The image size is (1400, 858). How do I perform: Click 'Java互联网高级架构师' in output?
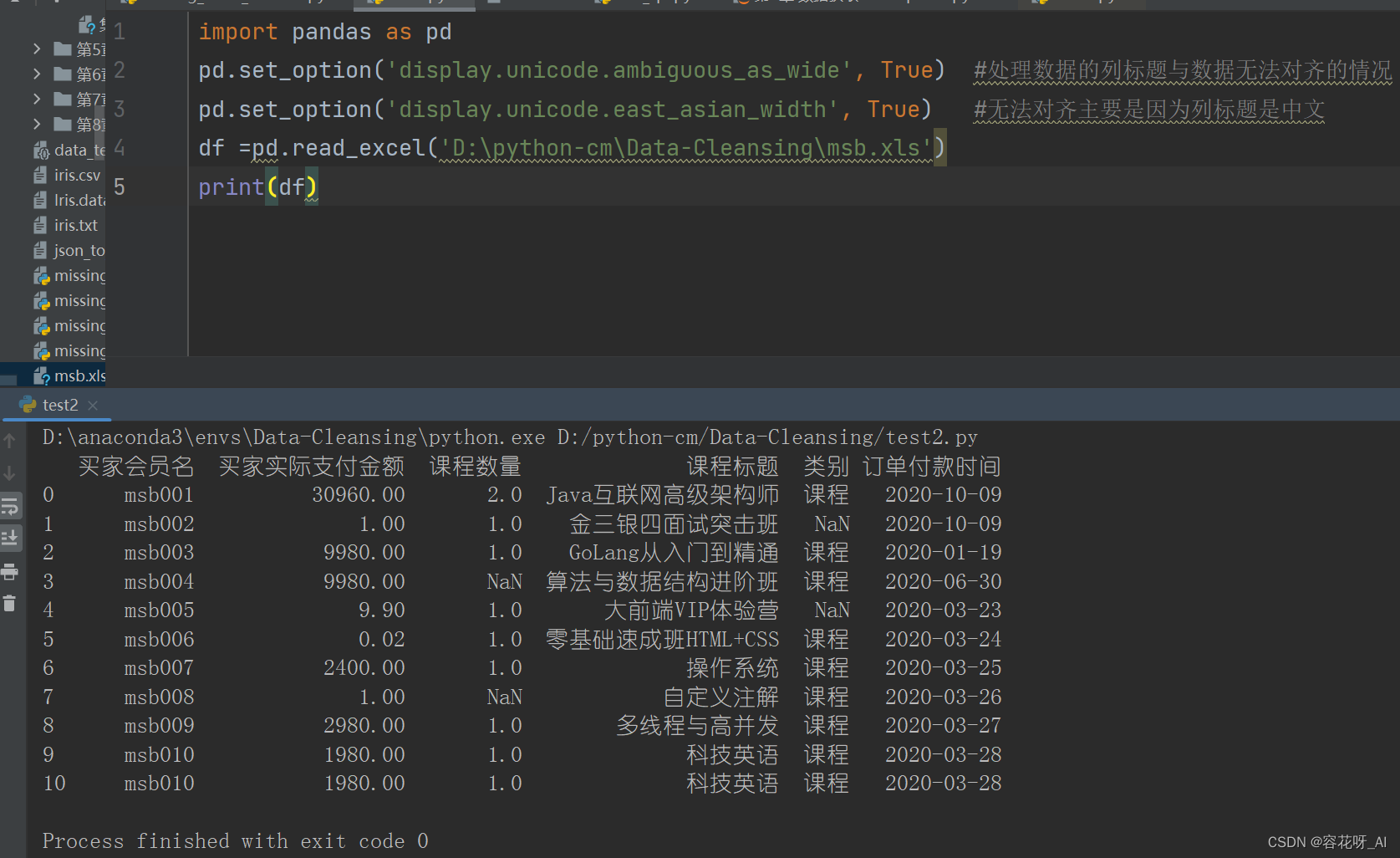662,495
